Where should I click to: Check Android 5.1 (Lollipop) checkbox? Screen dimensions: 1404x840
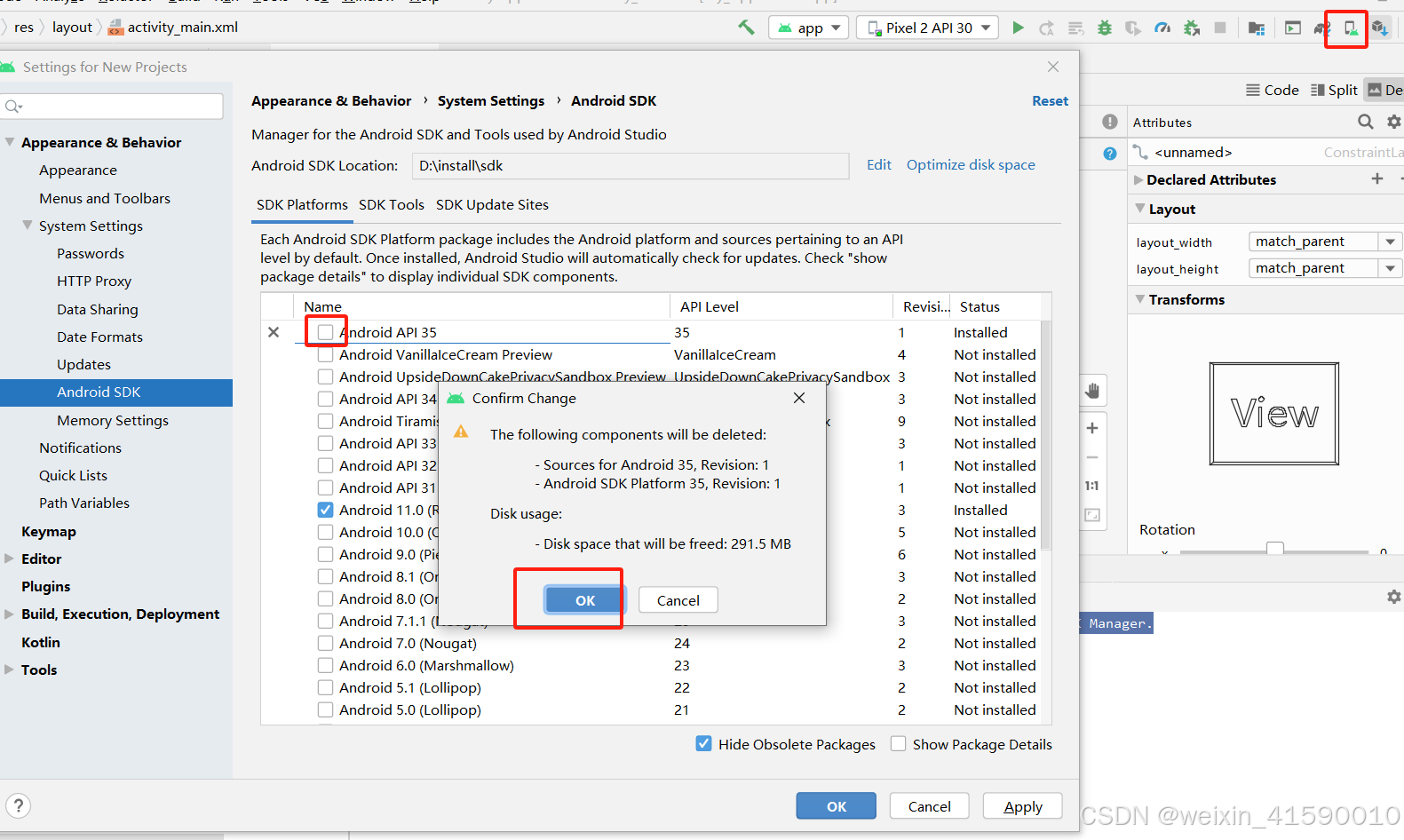[326, 687]
